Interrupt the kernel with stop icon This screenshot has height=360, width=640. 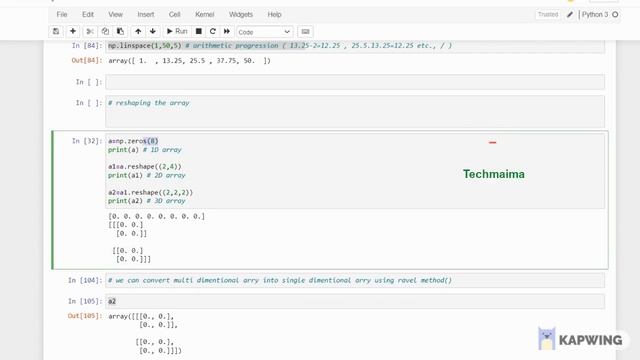pos(198,31)
